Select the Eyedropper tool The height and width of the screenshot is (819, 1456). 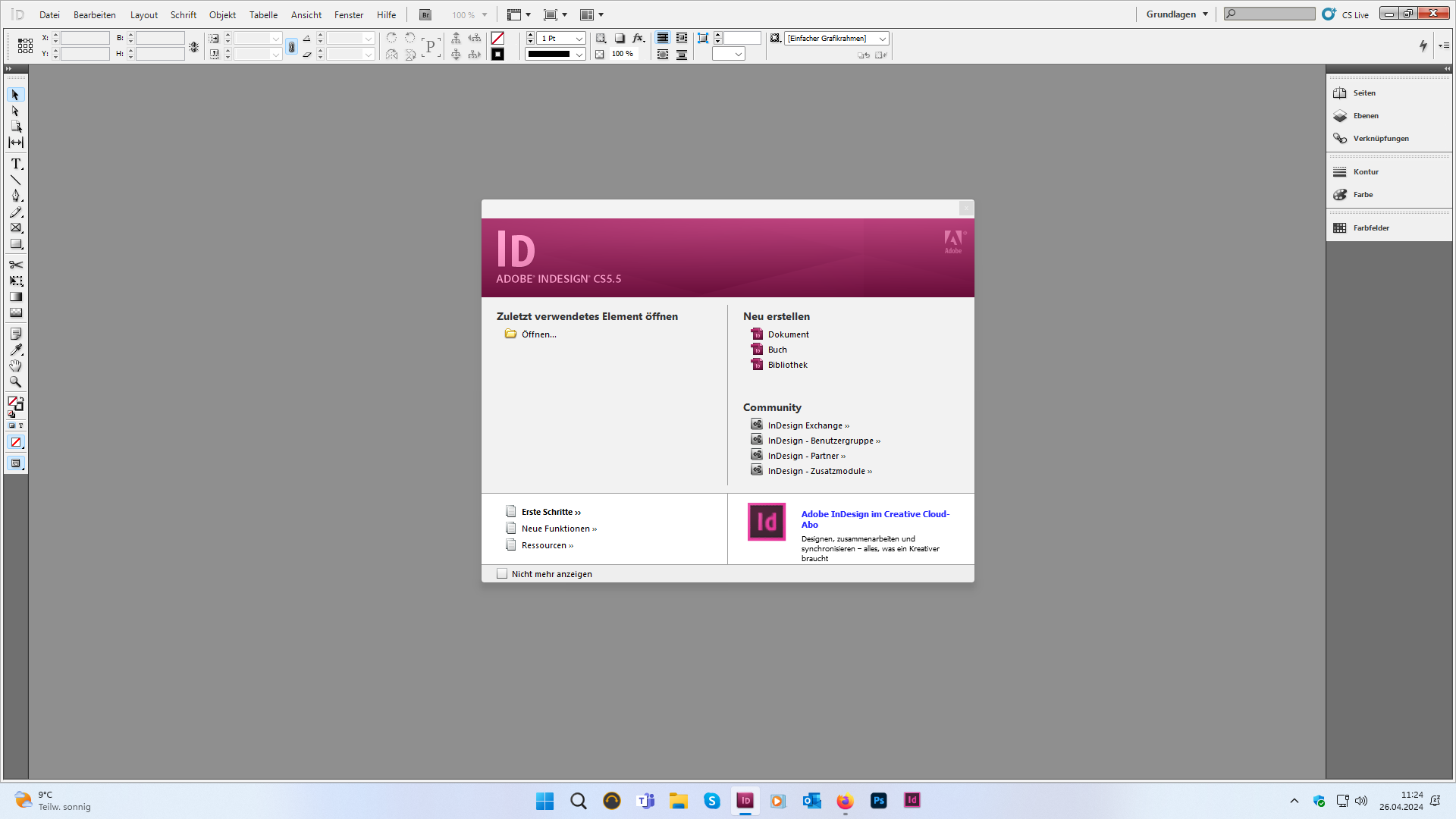[15, 350]
